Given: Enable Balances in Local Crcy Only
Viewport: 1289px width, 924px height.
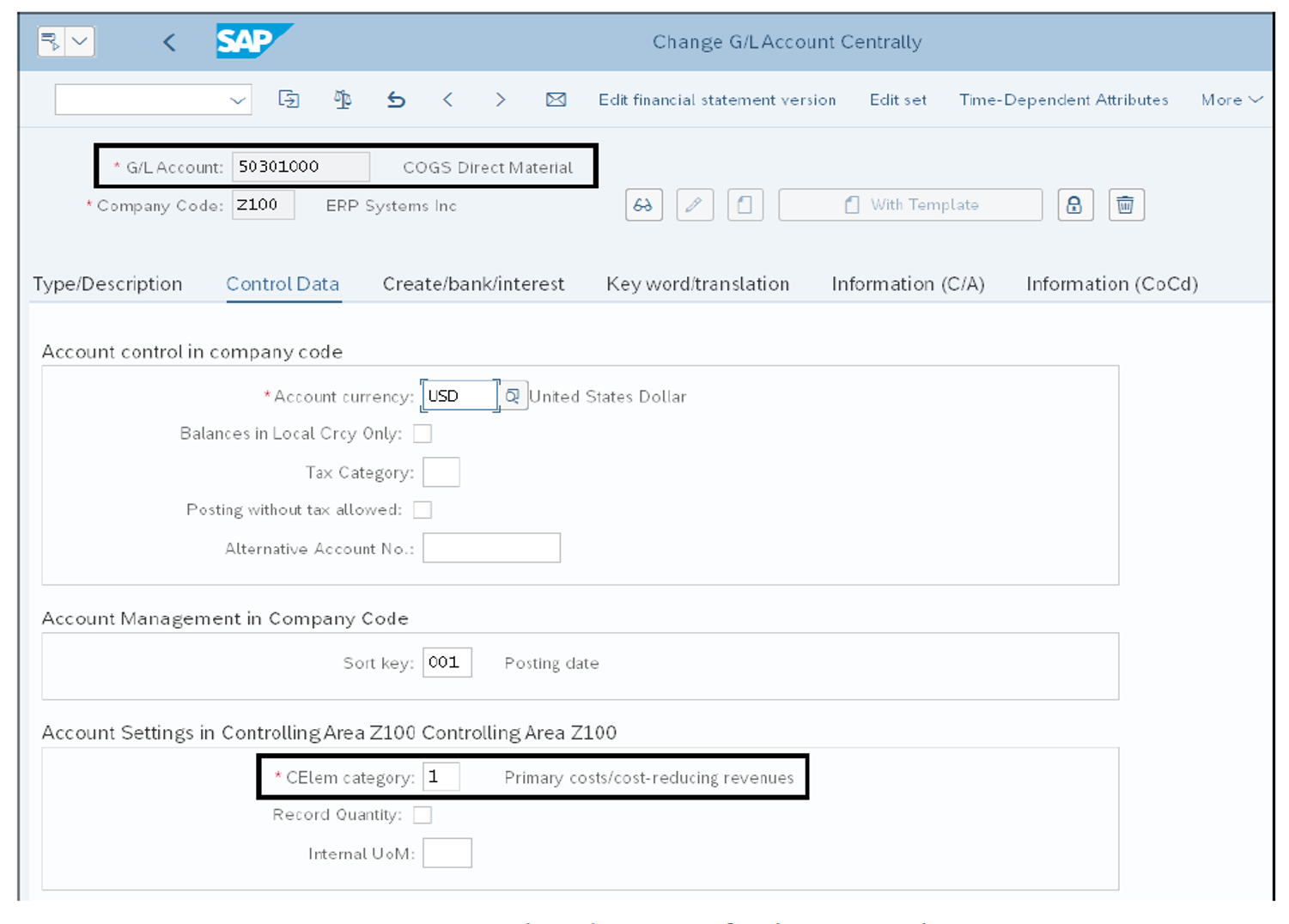Looking at the screenshot, I should (423, 434).
